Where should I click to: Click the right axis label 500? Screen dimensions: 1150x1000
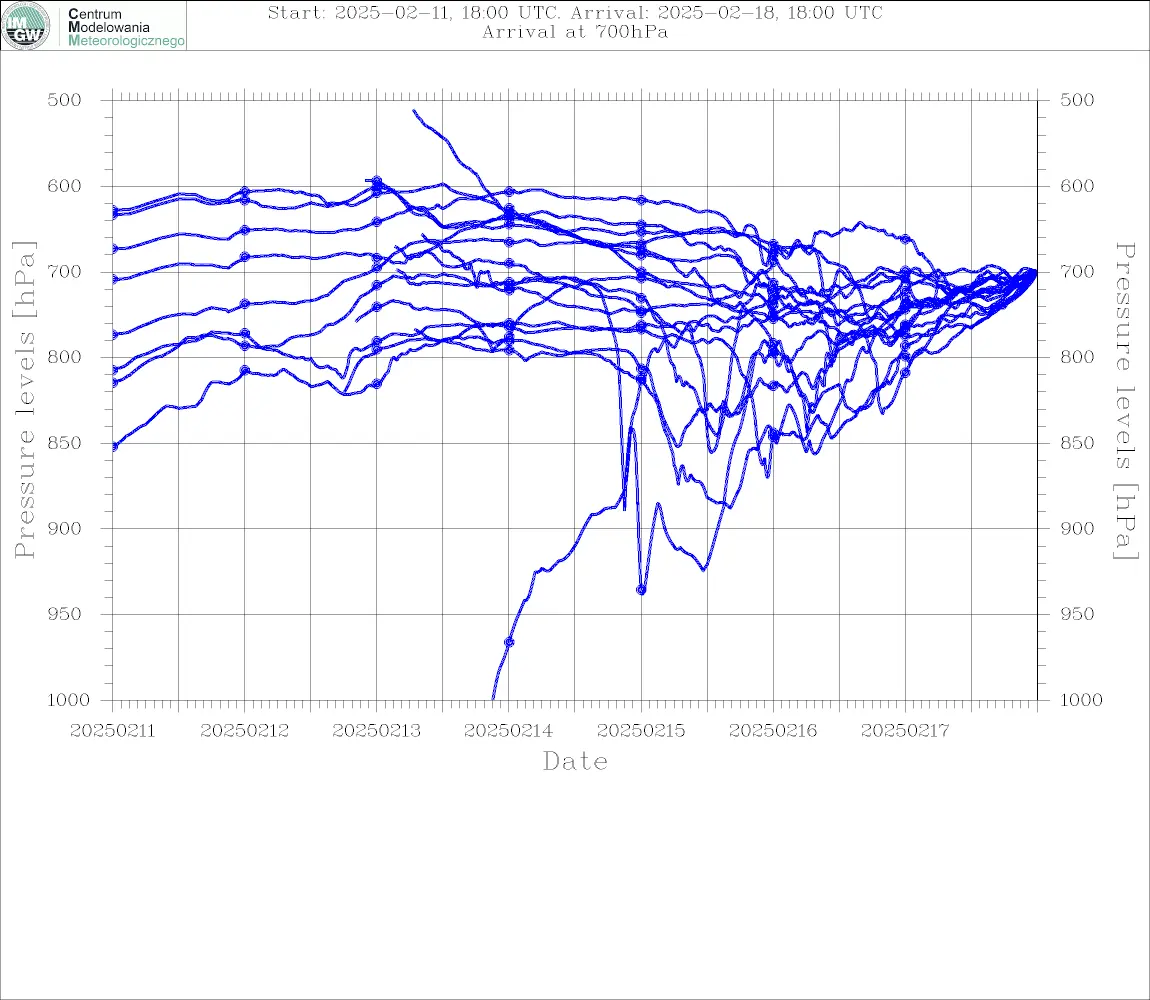[x=1077, y=101]
